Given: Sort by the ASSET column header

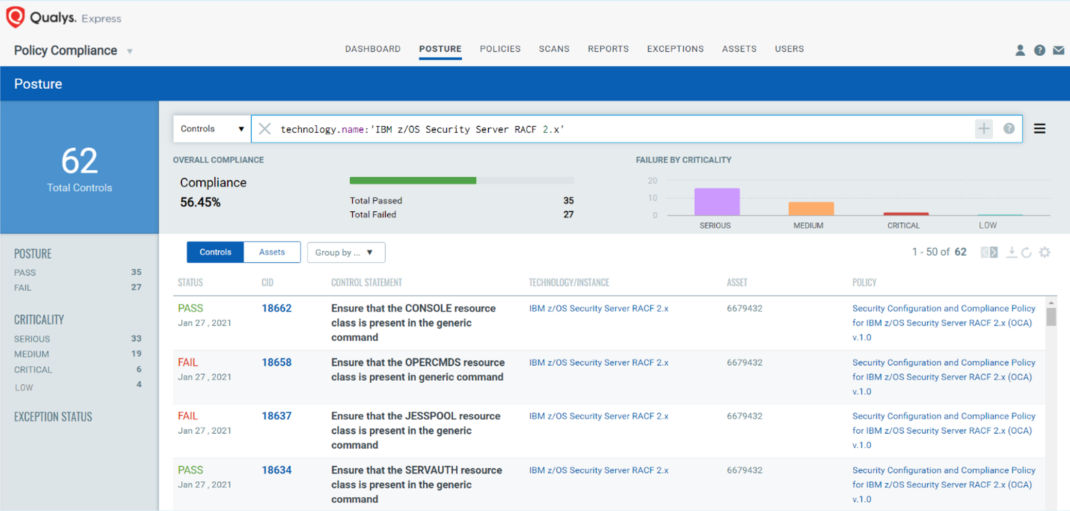Looking at the screenshot, I should pos(738,282).
